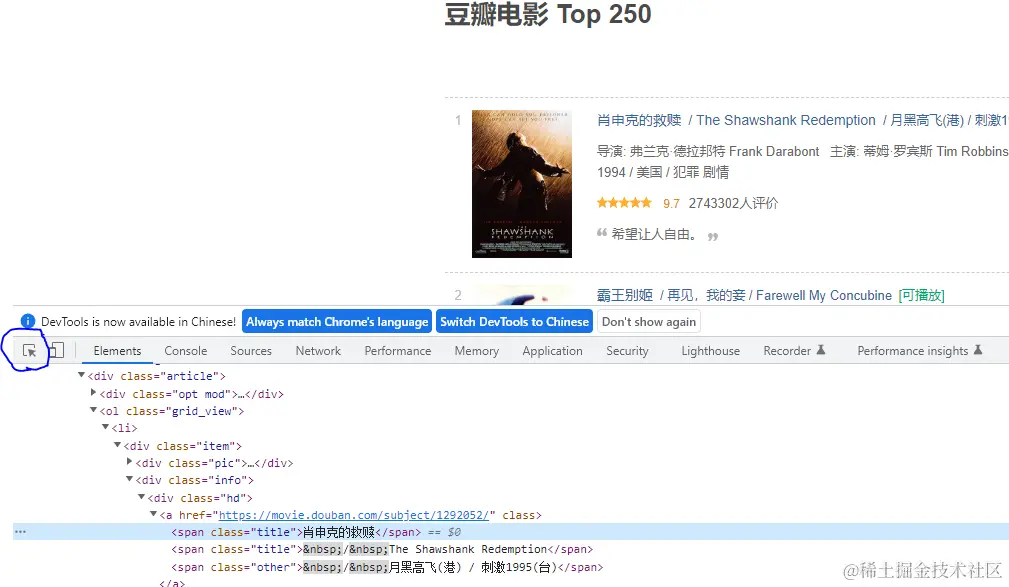Switch to the Security tab
This screenshot has height=587, width=1009.
(x=627, y=351)
